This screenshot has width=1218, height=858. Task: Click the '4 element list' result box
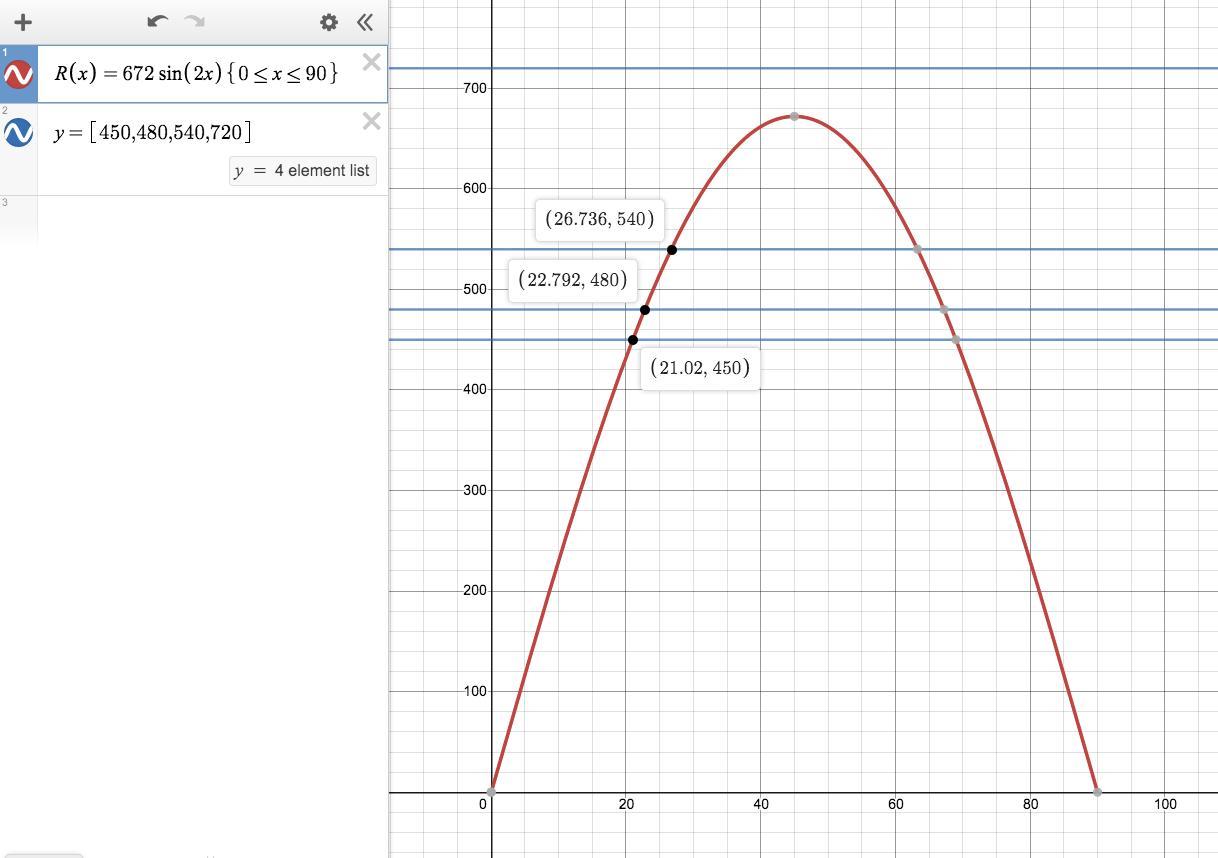[x=302, y=171]
